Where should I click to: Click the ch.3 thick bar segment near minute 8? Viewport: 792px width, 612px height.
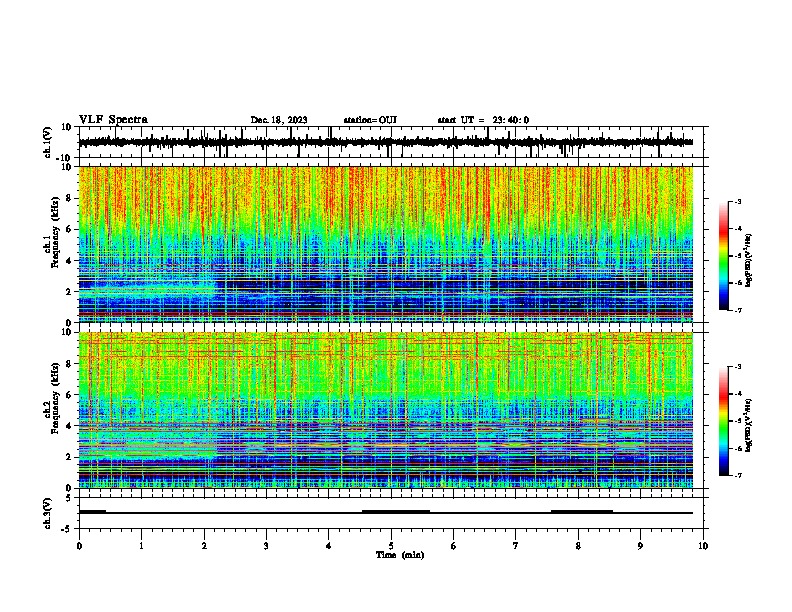(x=582, y=512)
